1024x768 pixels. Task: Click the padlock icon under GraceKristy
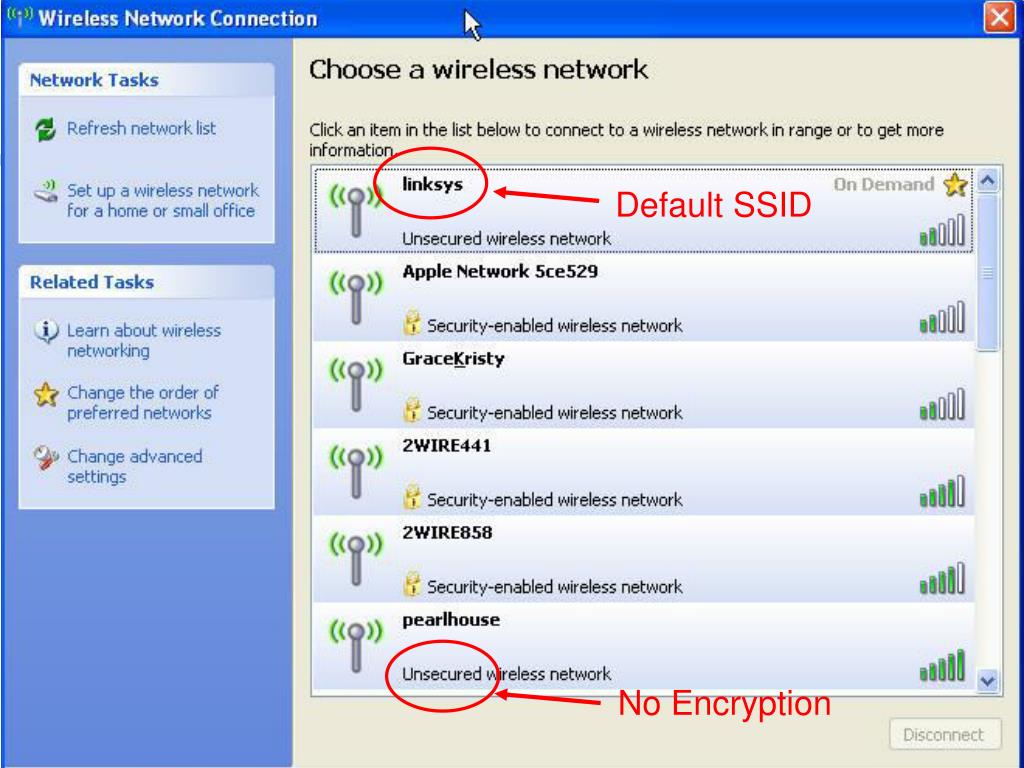[x=411, y=410]
